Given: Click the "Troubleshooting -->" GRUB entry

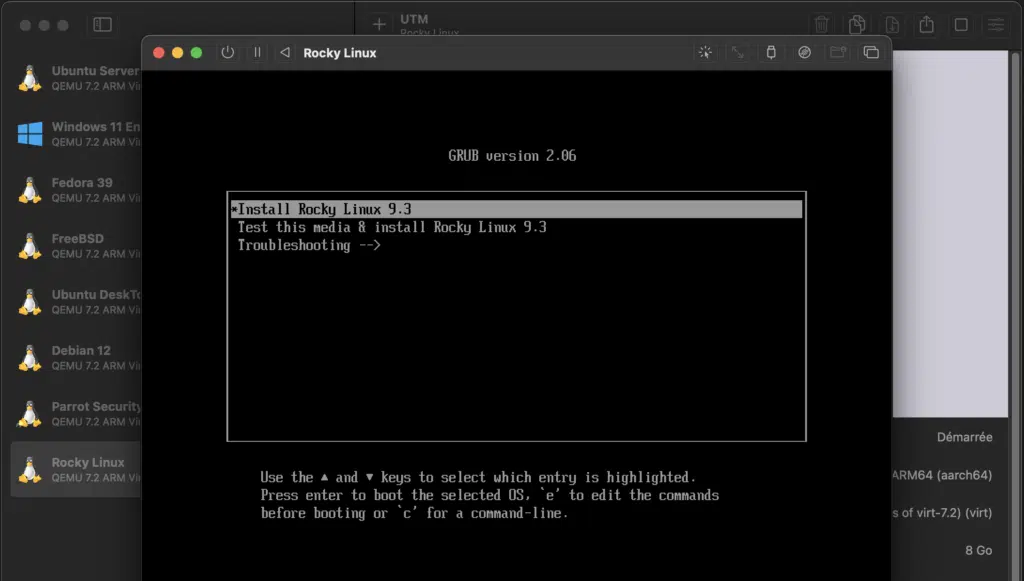Looking at the screenshot, I should 309,245.
